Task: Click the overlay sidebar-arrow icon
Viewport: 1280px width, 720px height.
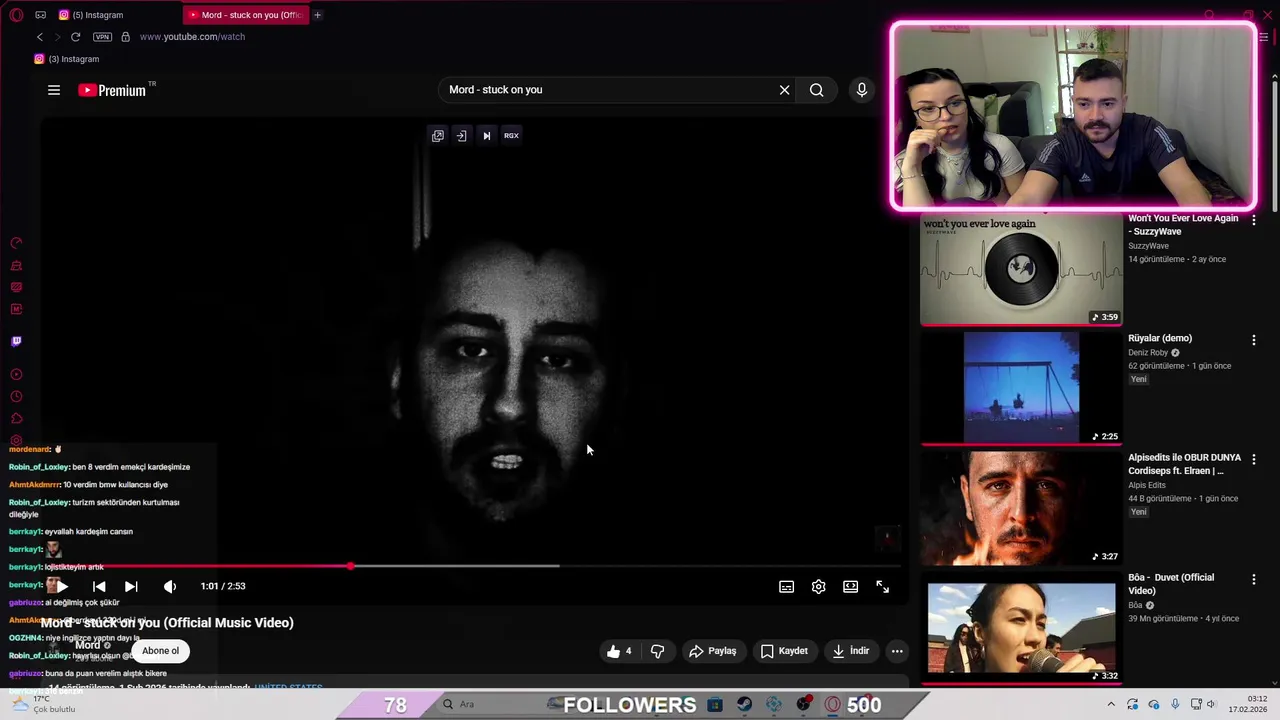Action: (x=461, y=136)
